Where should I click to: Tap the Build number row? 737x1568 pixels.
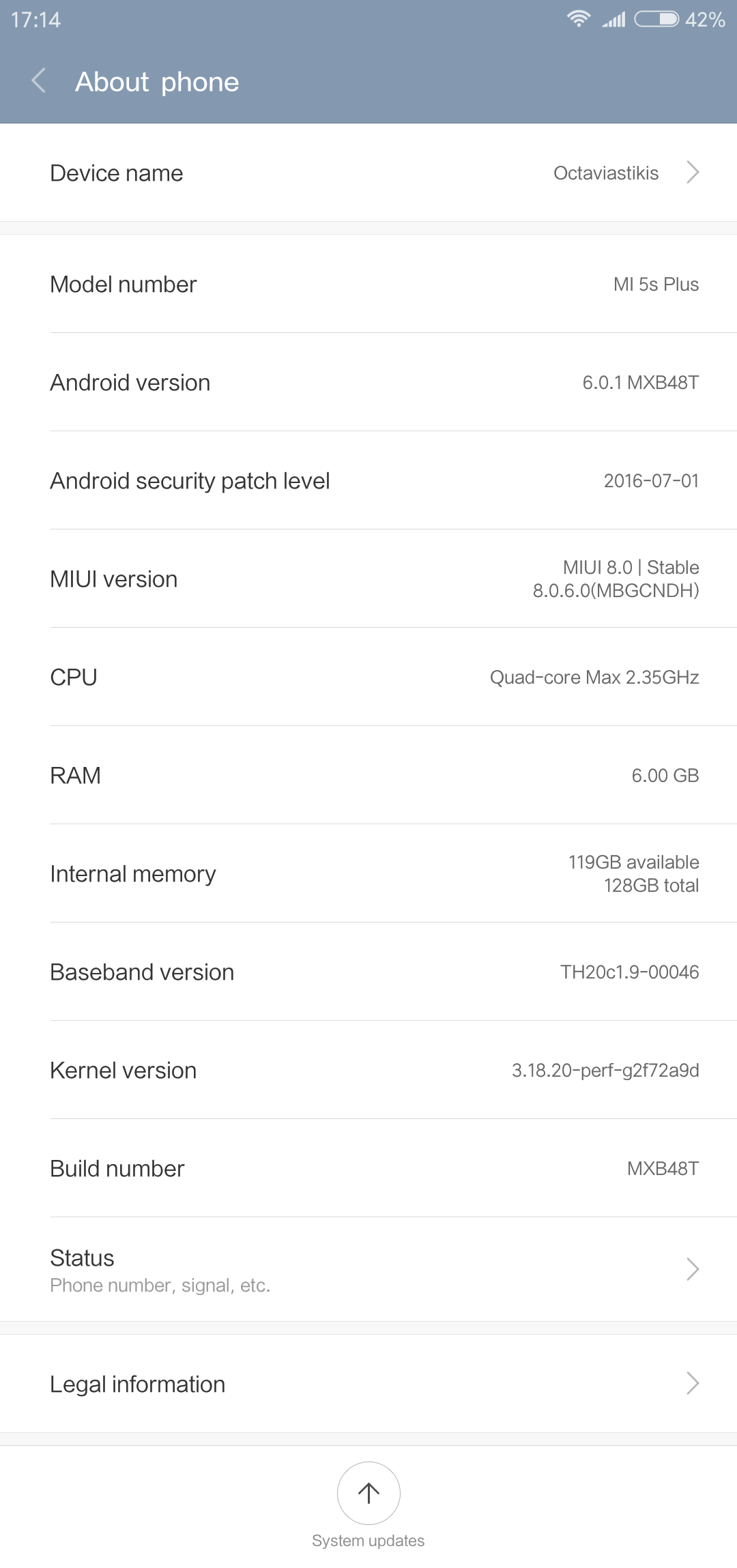tap(369, 1168)
